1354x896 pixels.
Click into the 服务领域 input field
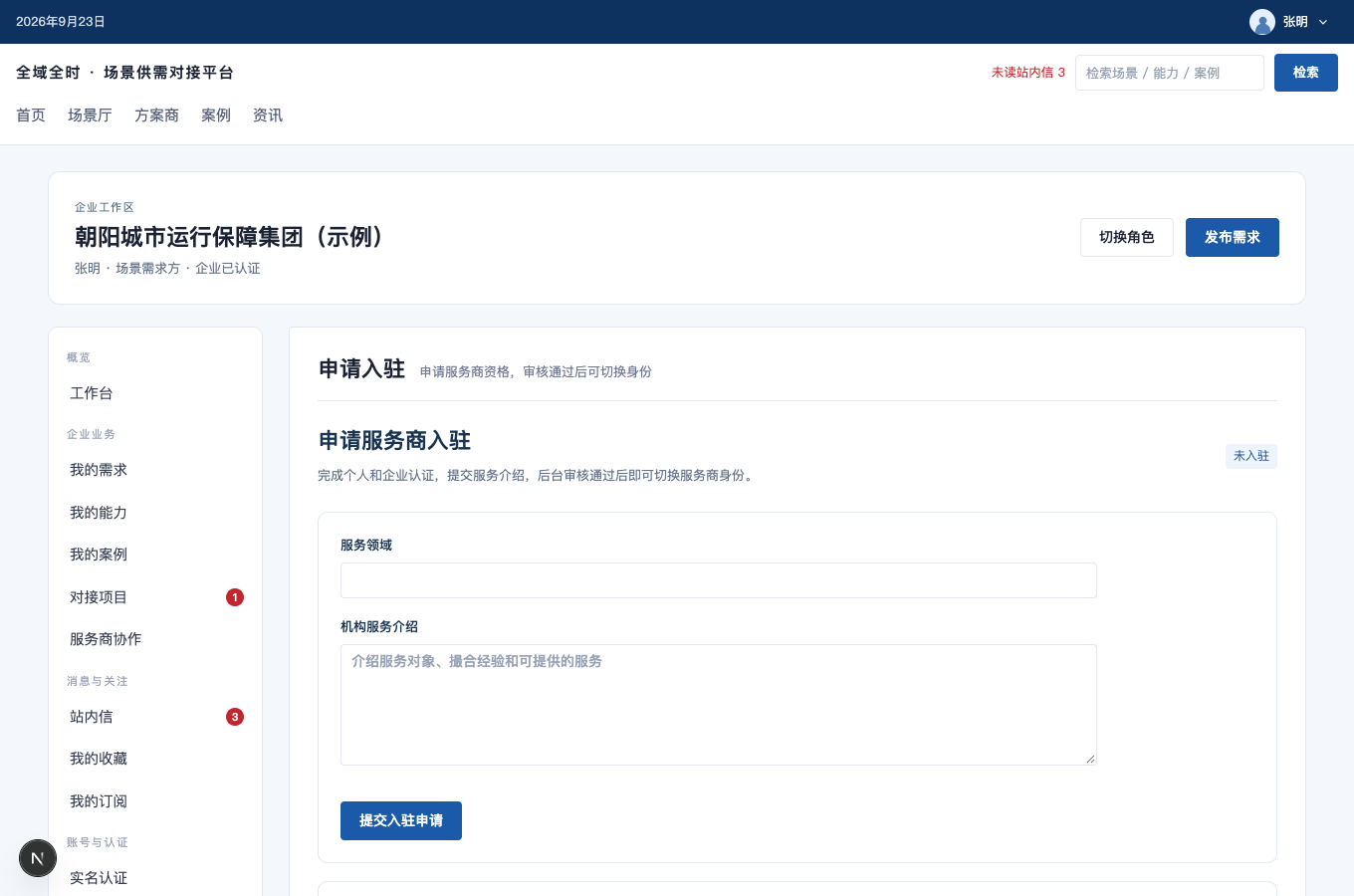[x=719, y=580]
